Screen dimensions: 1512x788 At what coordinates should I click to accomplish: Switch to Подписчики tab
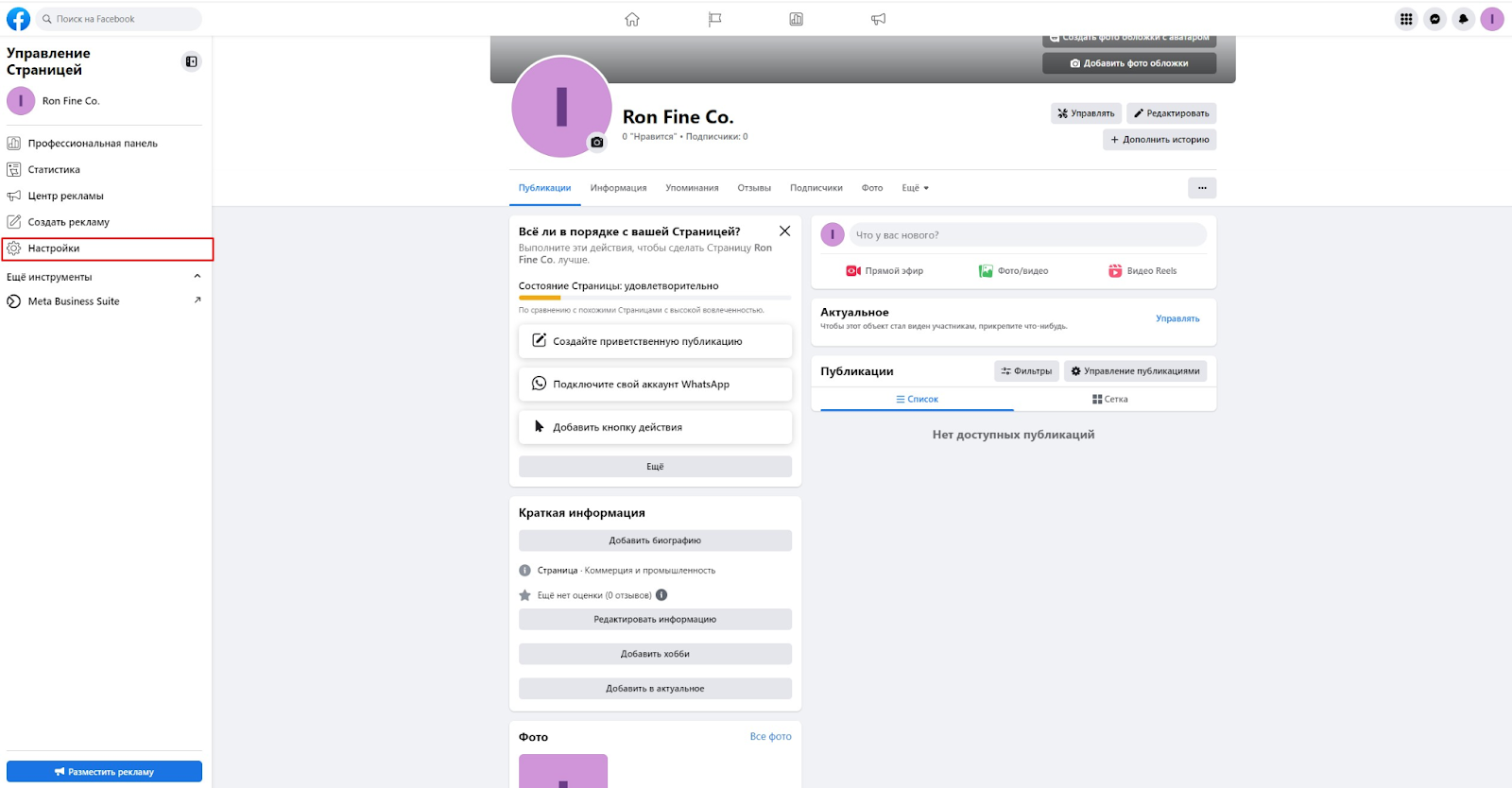(816, 188)
